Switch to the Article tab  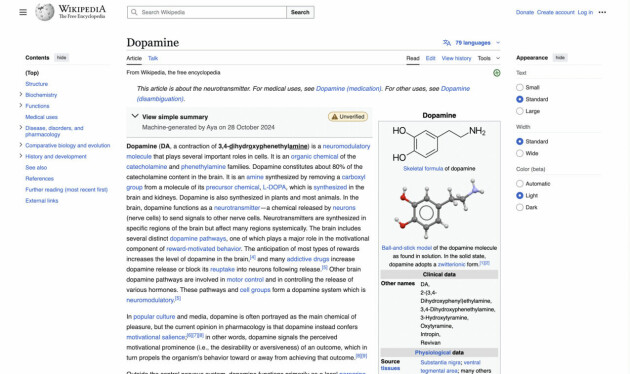[134, 58]
